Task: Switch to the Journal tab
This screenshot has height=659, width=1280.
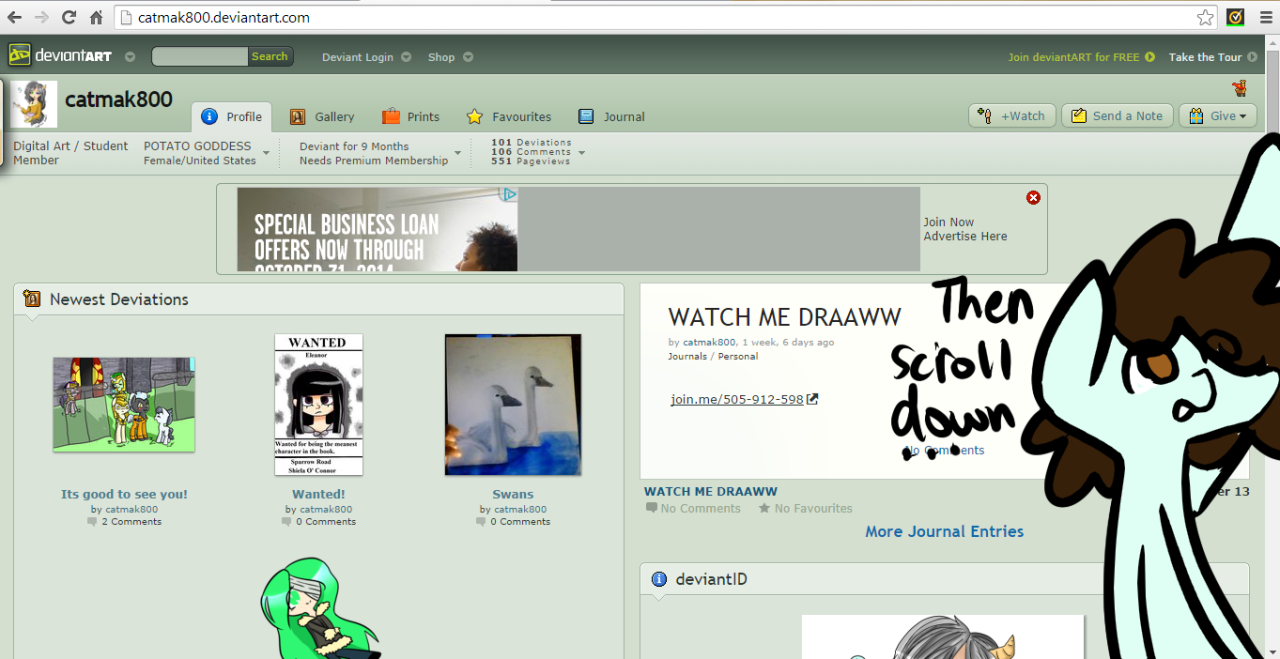Action: pyautogui.click(x=612, y=117)
